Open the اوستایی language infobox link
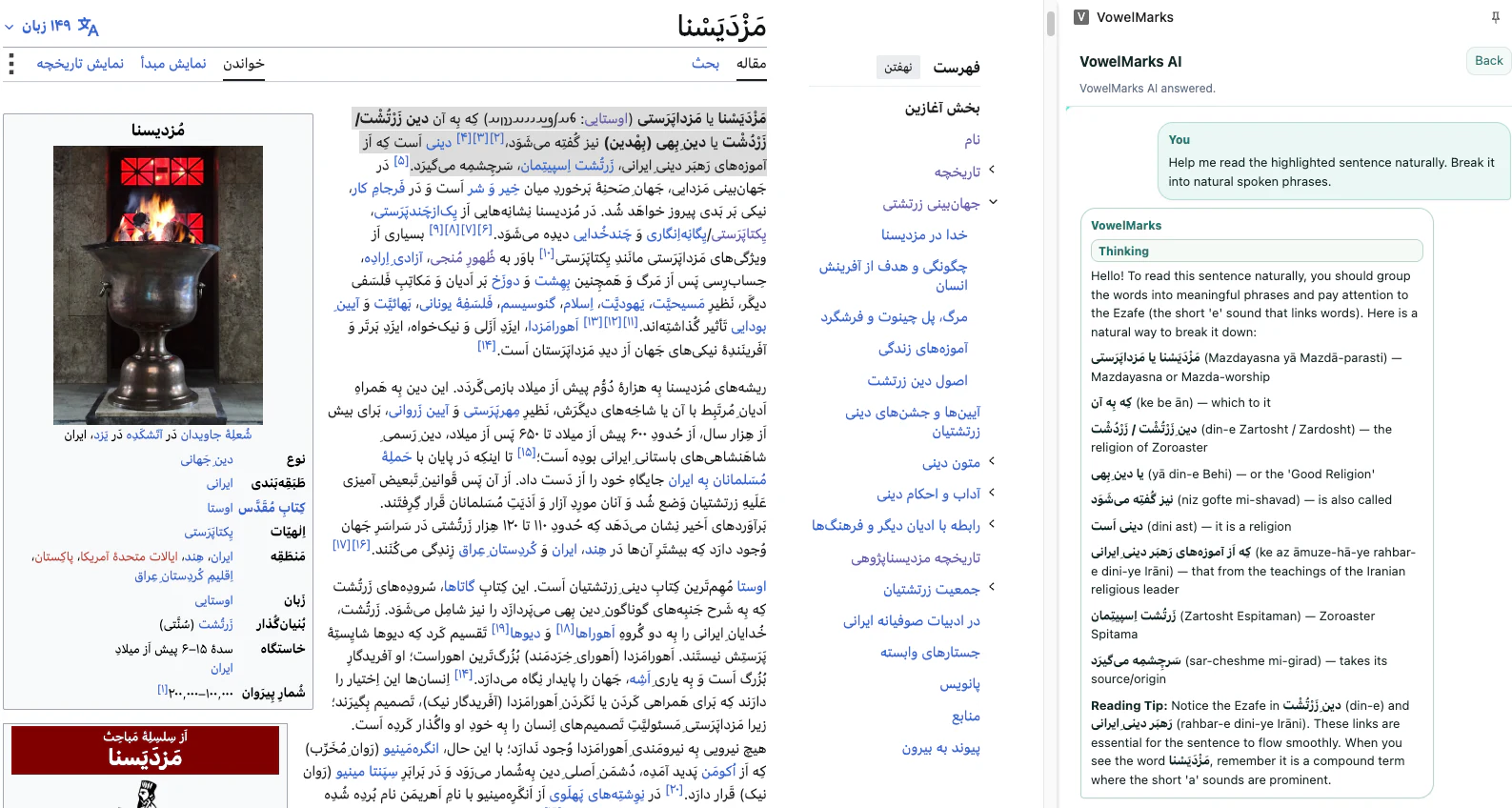This screenshot has height=808, width=1512. click(214, 601)
